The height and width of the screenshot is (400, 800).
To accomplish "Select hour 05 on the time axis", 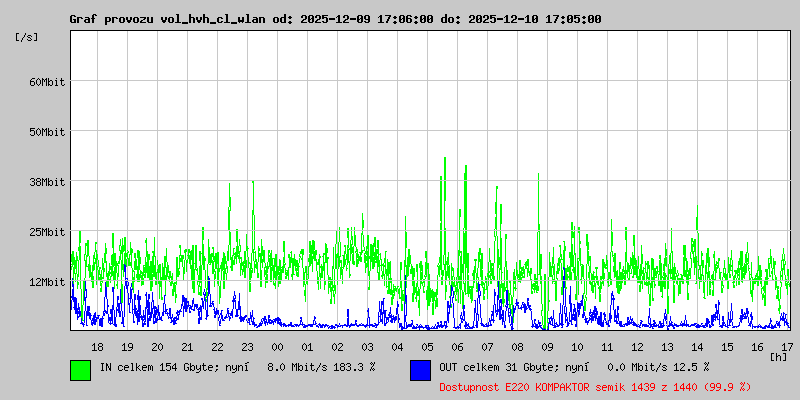I will coord(427,346).
